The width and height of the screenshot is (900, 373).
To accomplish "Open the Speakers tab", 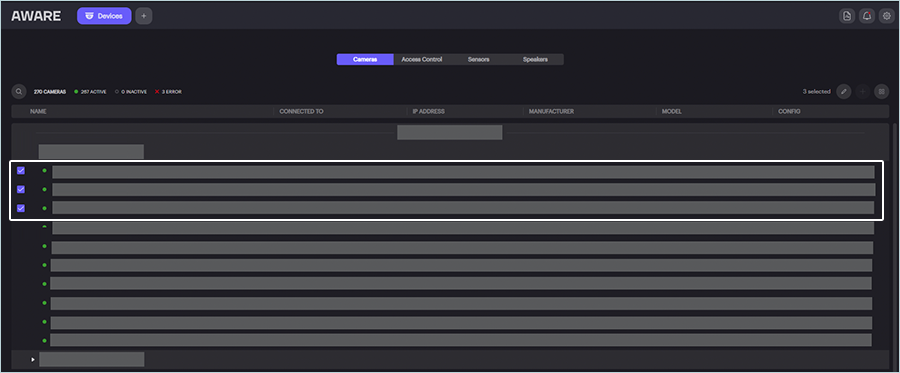I will coord(535,59).
